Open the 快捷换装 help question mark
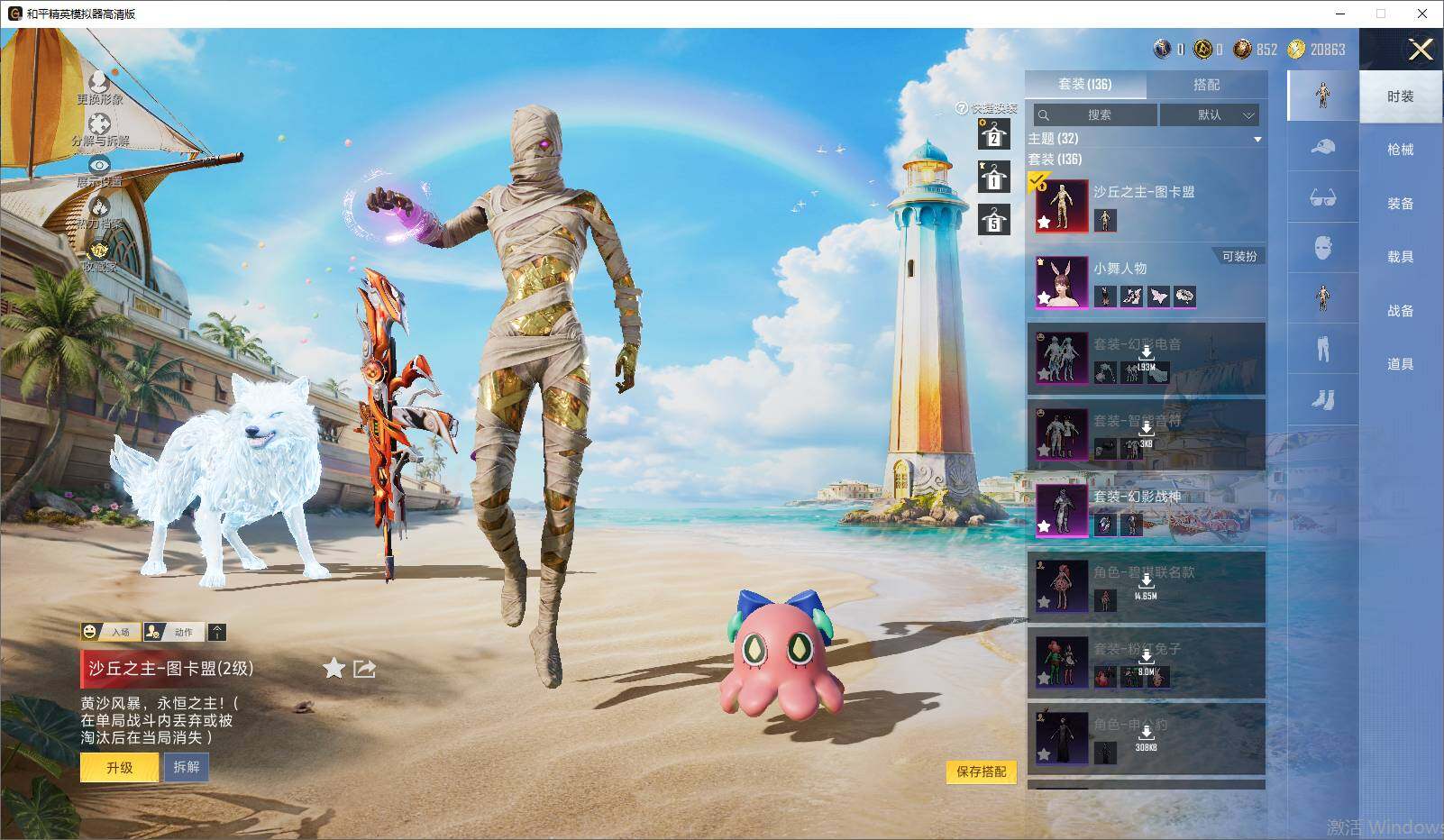 click(962, 108)
